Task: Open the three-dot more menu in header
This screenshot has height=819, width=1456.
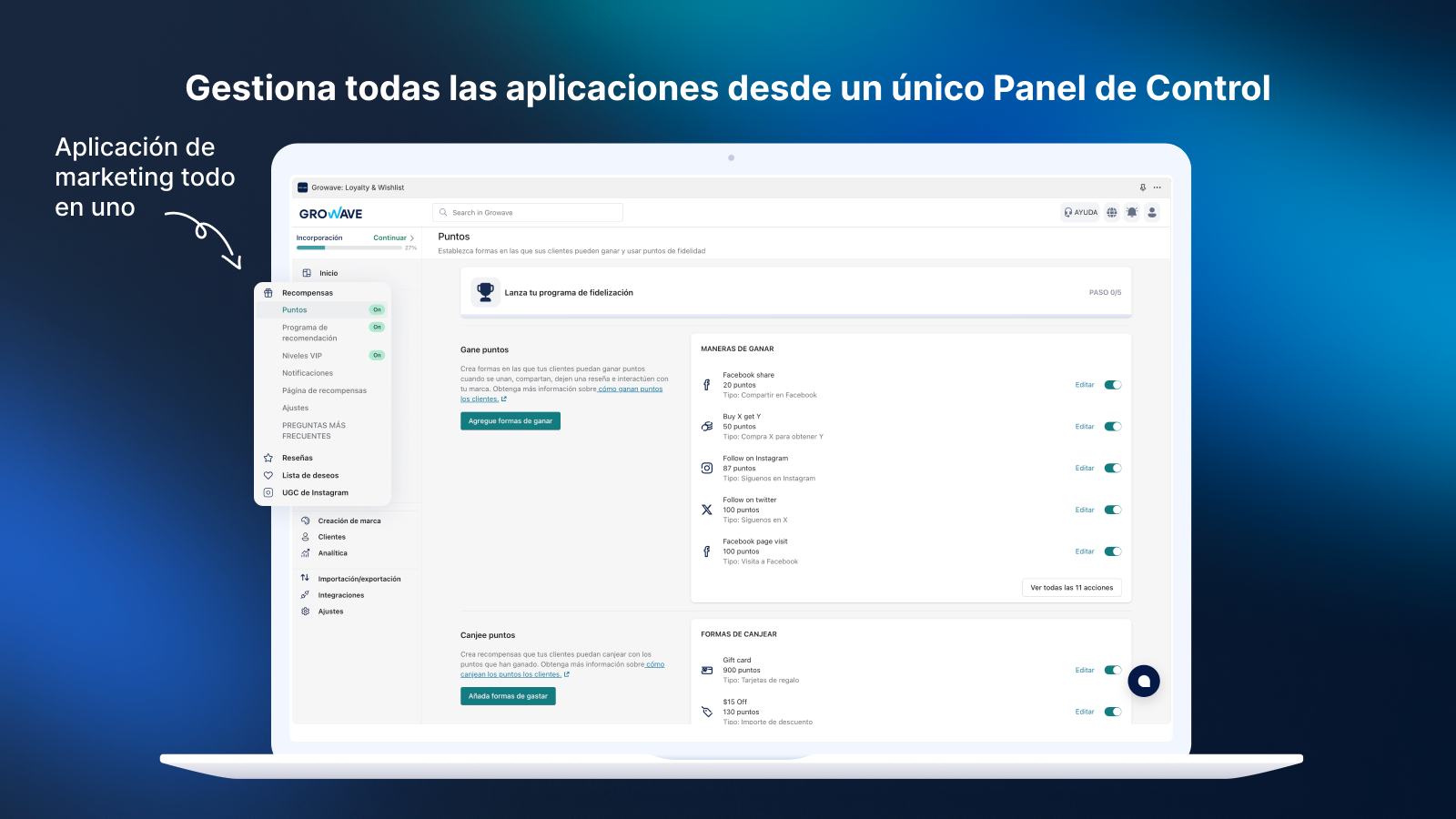Action: (x=1158, y=187)
